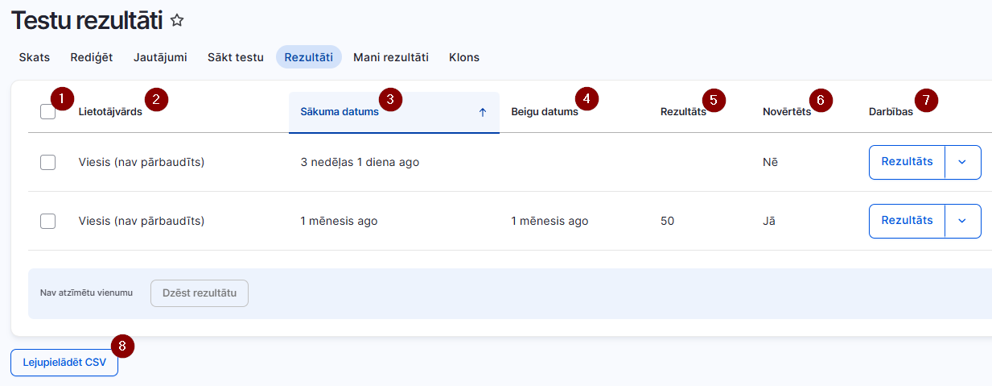Go to the Sākt testu tab
The image size is (992, 386).
point(235,57)
